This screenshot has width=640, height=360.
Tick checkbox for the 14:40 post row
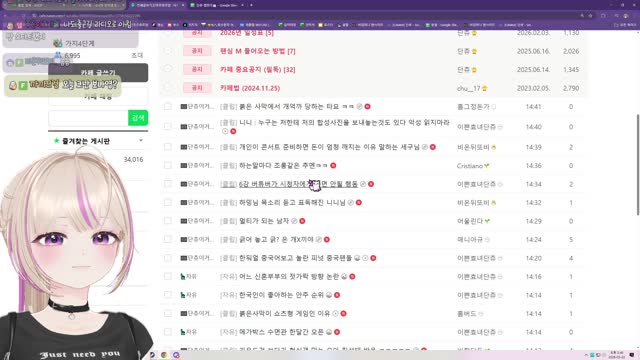click(x=168, y=127)
